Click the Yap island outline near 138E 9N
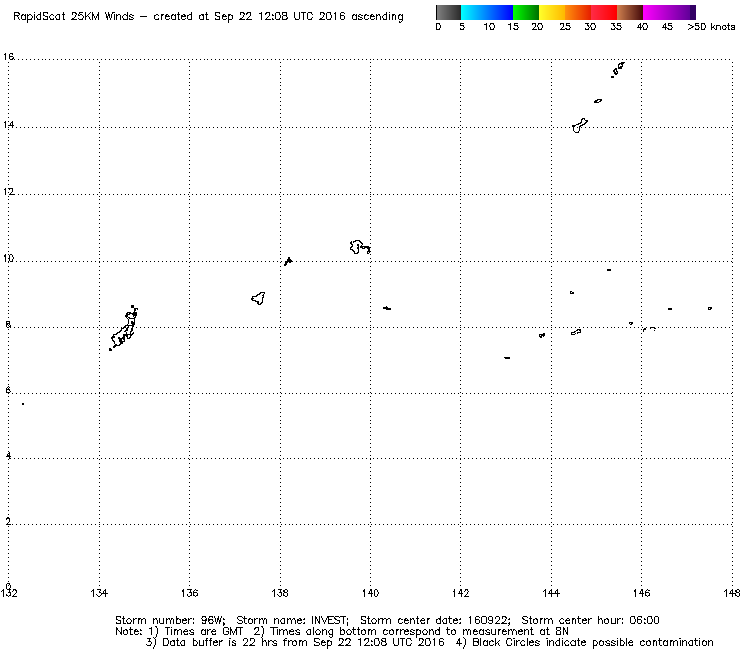The height and width of the screenshot is (650, 740). [x=258, y=298]
